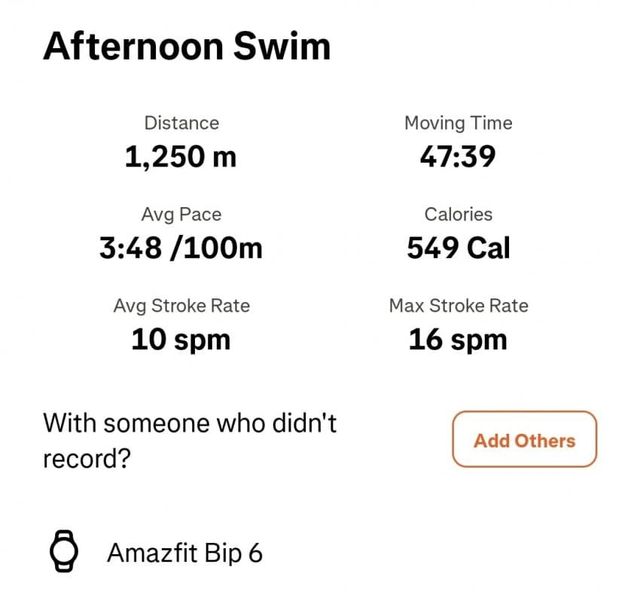Tap the 10 spm stroke rate value
The width and height of the screenshot is (640, 598).
click(181, 340)
